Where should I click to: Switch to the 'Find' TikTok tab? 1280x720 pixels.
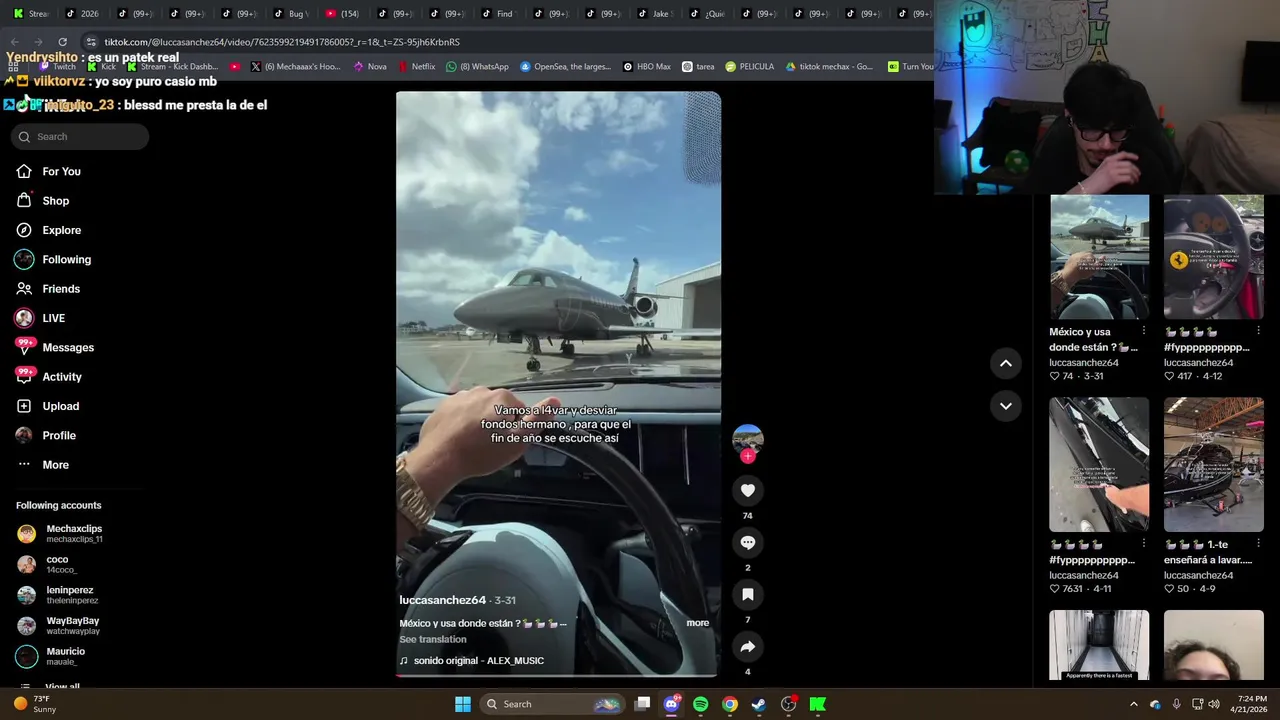click(497, 14)
